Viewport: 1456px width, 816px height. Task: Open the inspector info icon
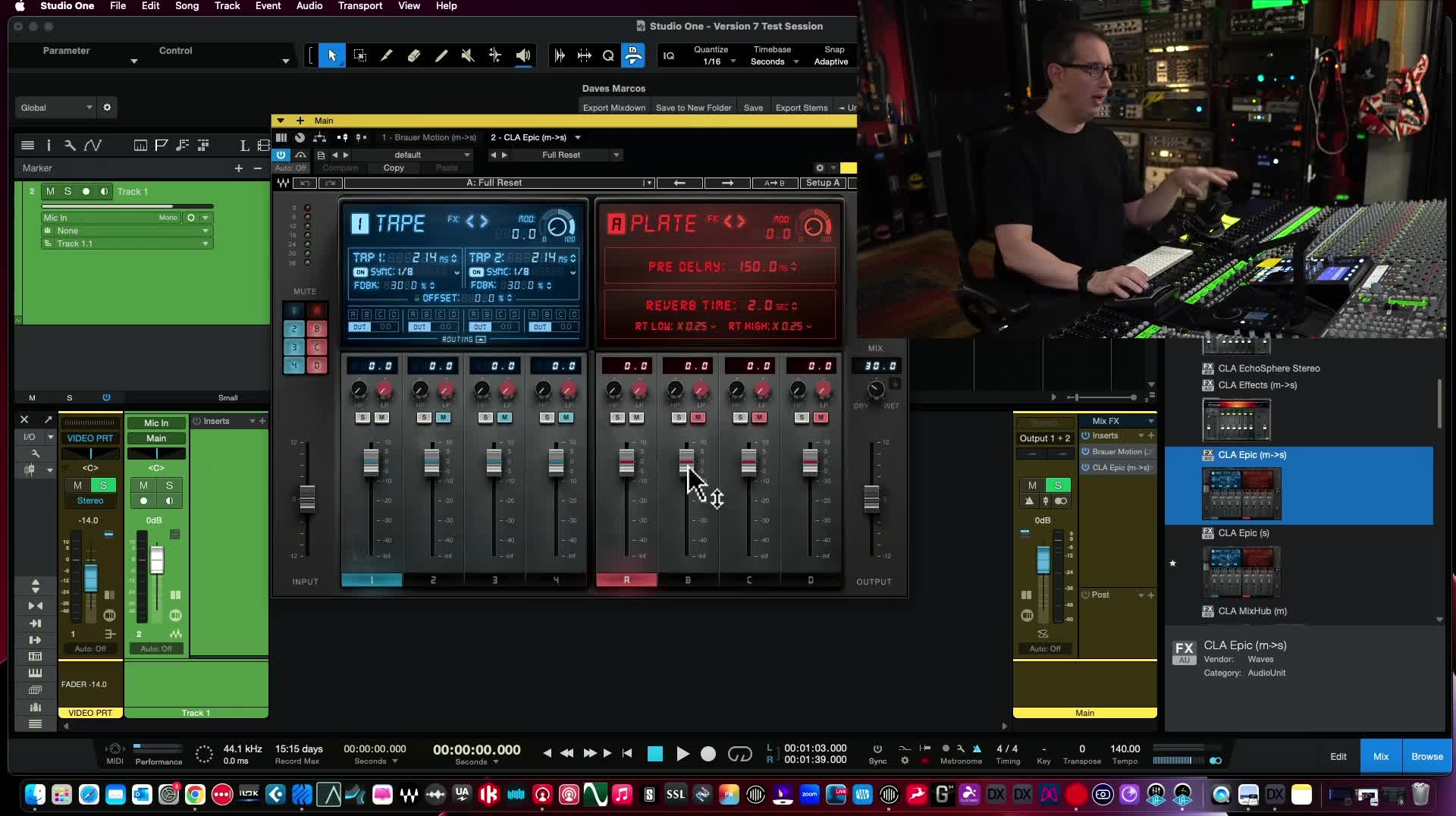49,145
